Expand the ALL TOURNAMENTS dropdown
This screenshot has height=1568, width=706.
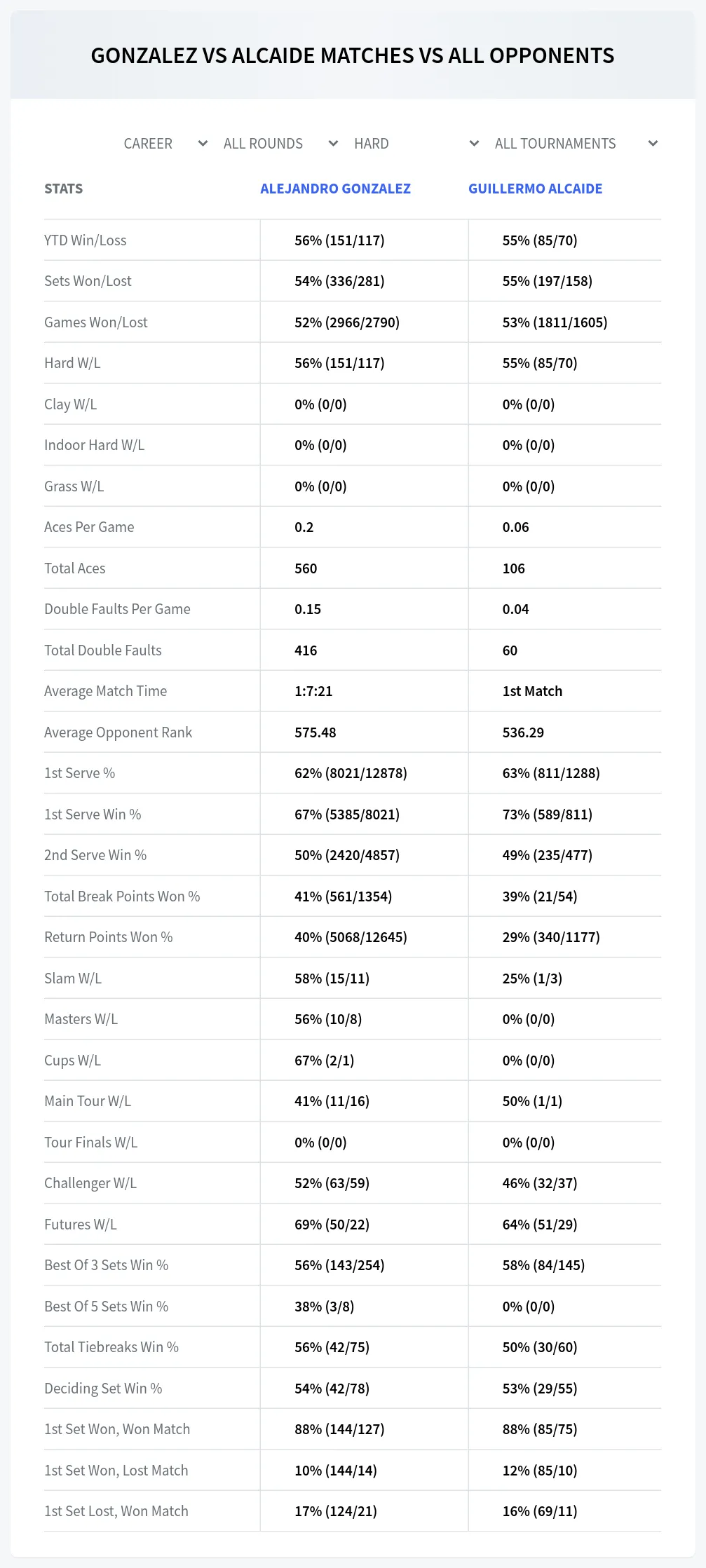tap(575, 144)
